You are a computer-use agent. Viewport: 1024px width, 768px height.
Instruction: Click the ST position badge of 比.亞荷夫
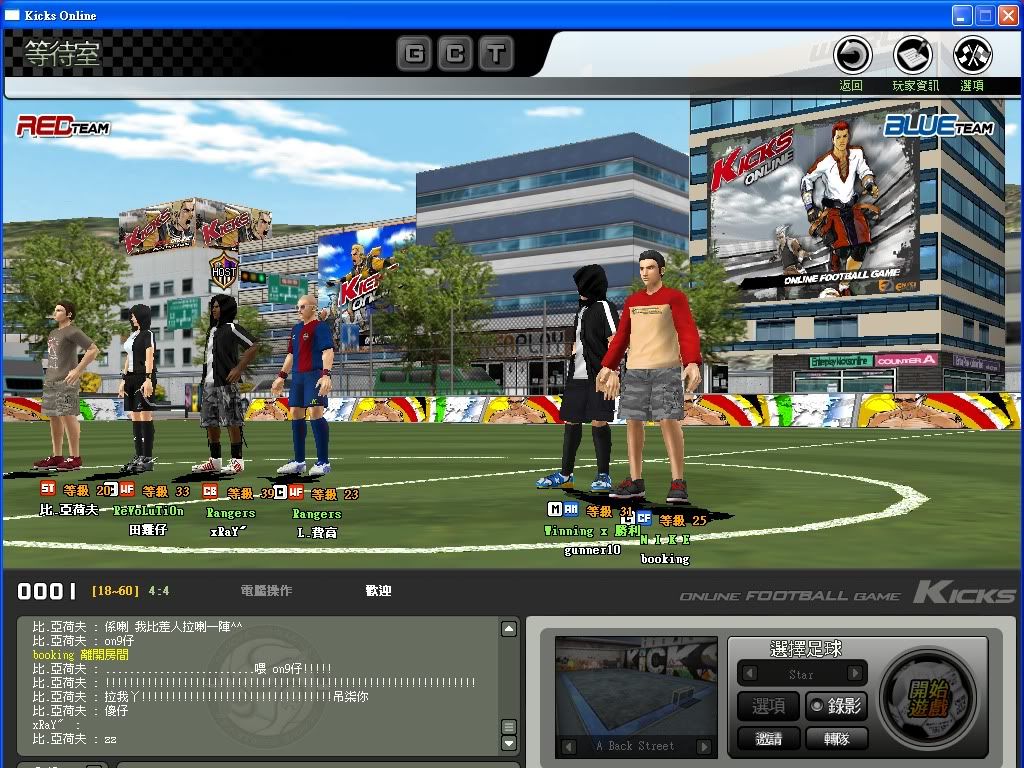click(x=47, y=489)
